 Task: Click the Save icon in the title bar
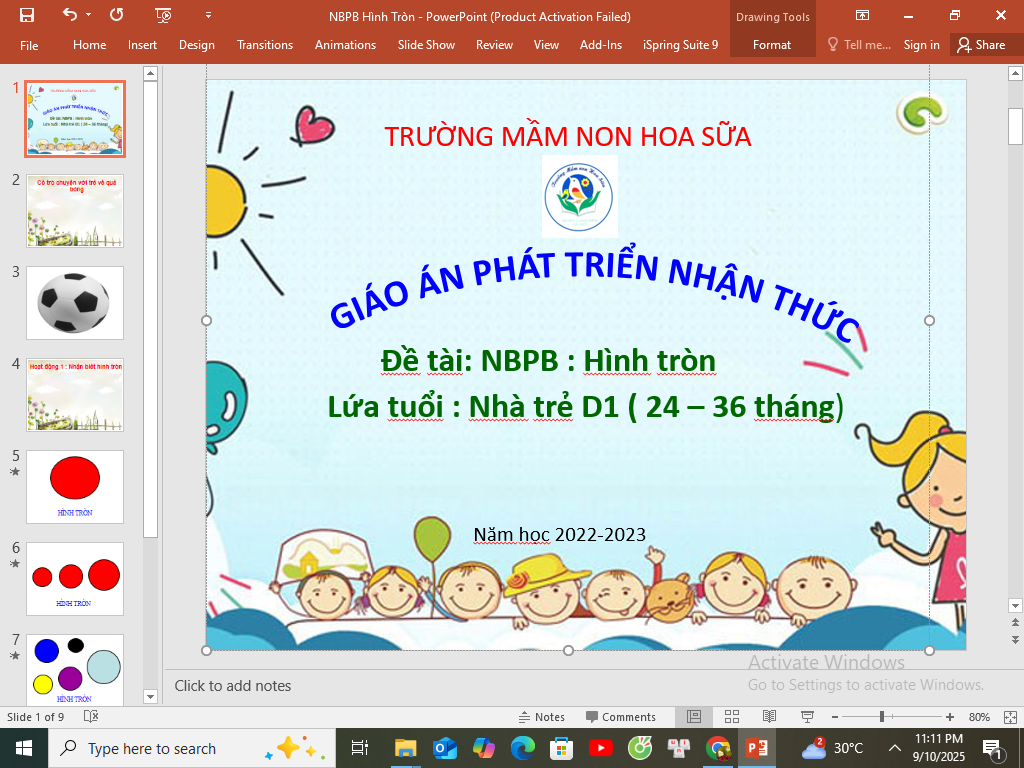tap(27, 15)
